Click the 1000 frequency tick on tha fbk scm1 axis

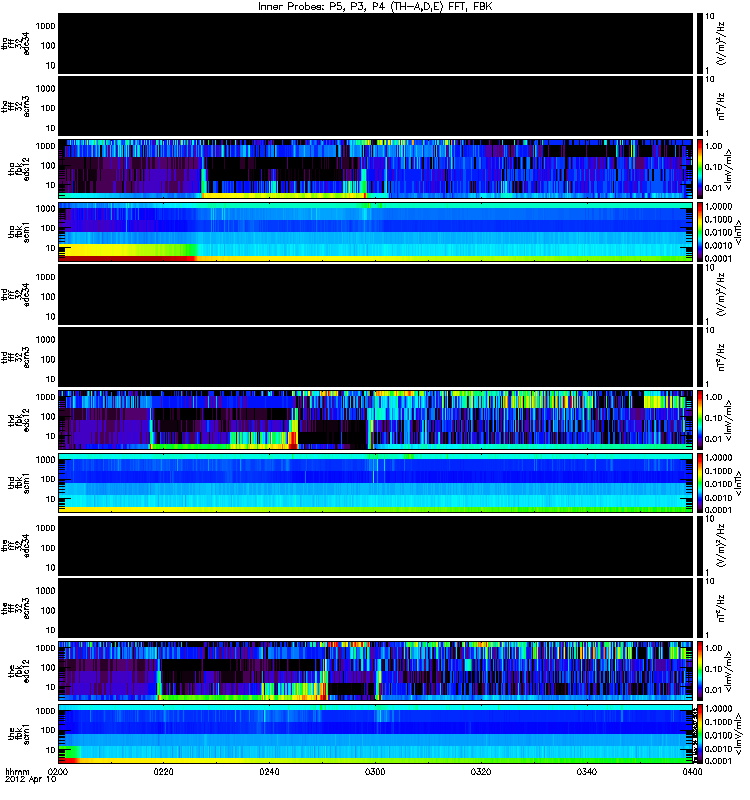(46, 209)
